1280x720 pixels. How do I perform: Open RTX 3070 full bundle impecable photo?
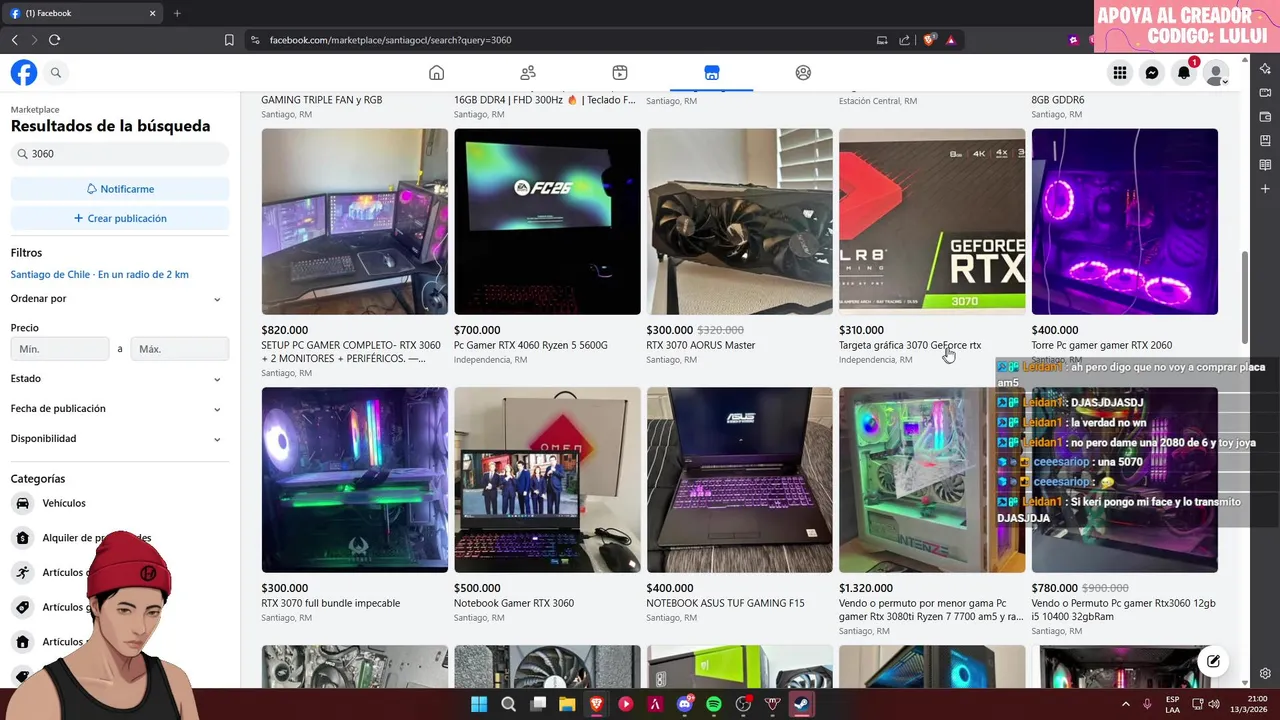point(355,480)
